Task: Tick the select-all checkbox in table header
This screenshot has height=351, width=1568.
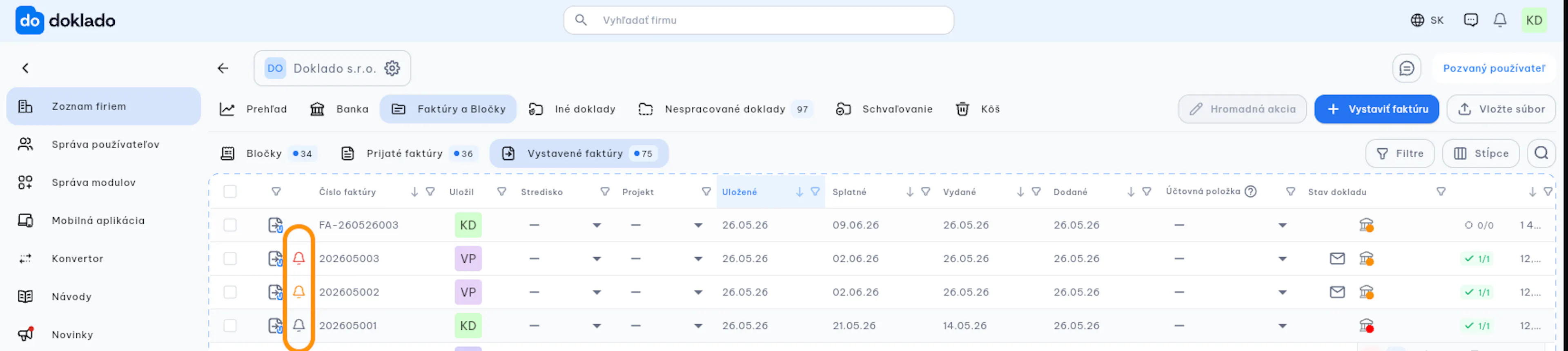Action: point(230,192)
